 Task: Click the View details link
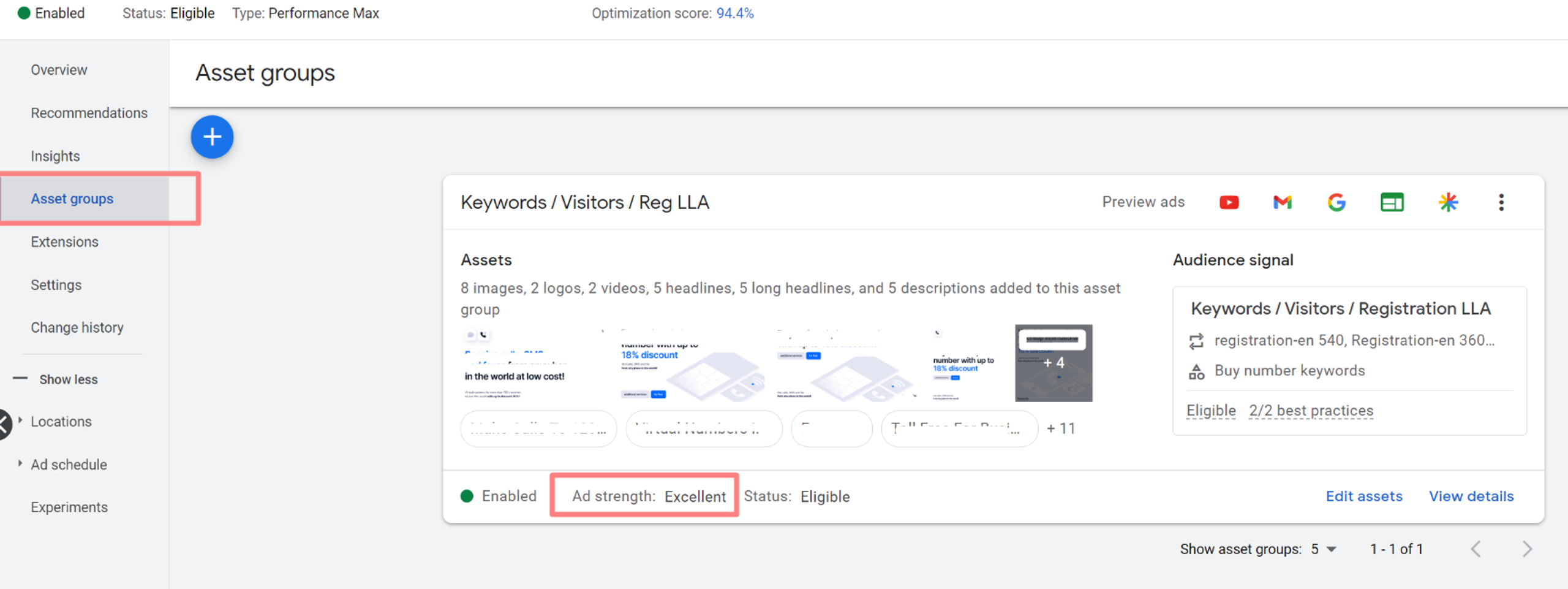tap(1471, 496)
